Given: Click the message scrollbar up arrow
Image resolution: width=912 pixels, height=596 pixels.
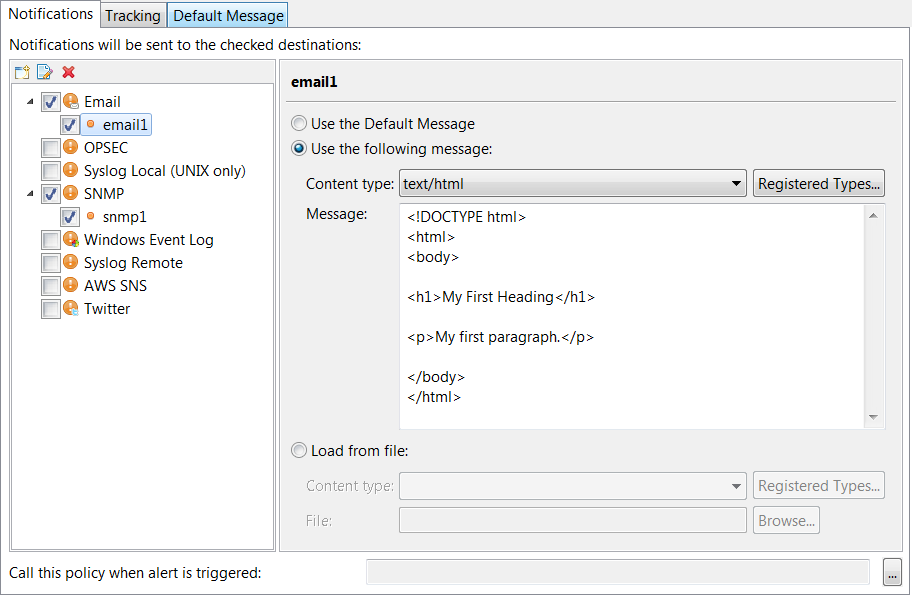Looking at the screenshot, I should 873,216.
